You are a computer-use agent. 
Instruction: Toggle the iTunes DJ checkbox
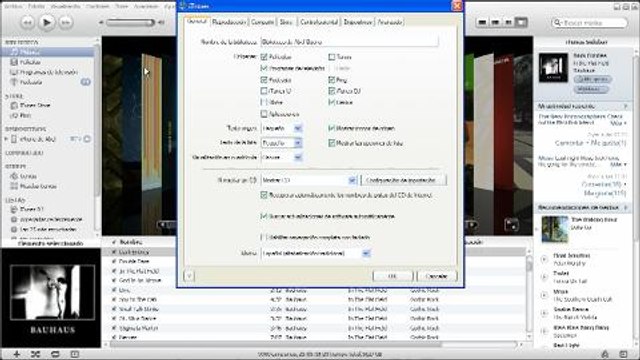point(332,91)
